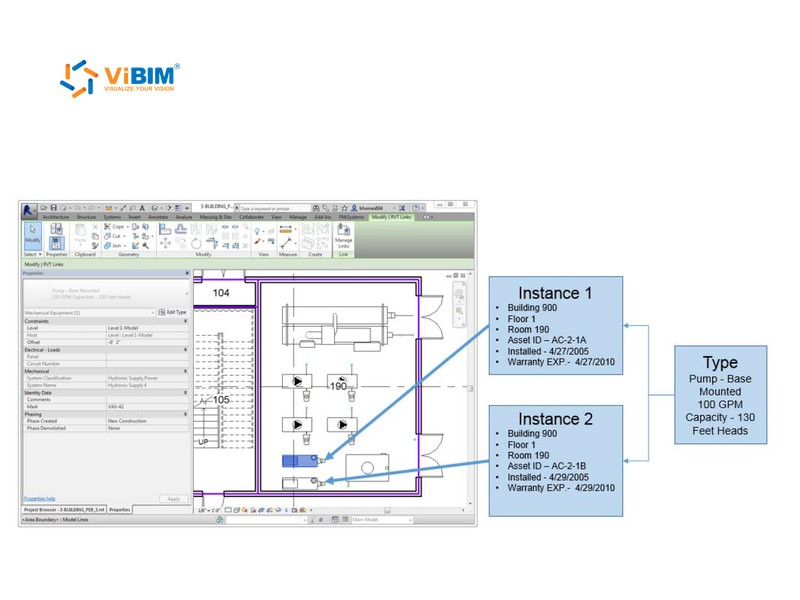
Task: Open the Help question mark icon
Action: [416, 208]
